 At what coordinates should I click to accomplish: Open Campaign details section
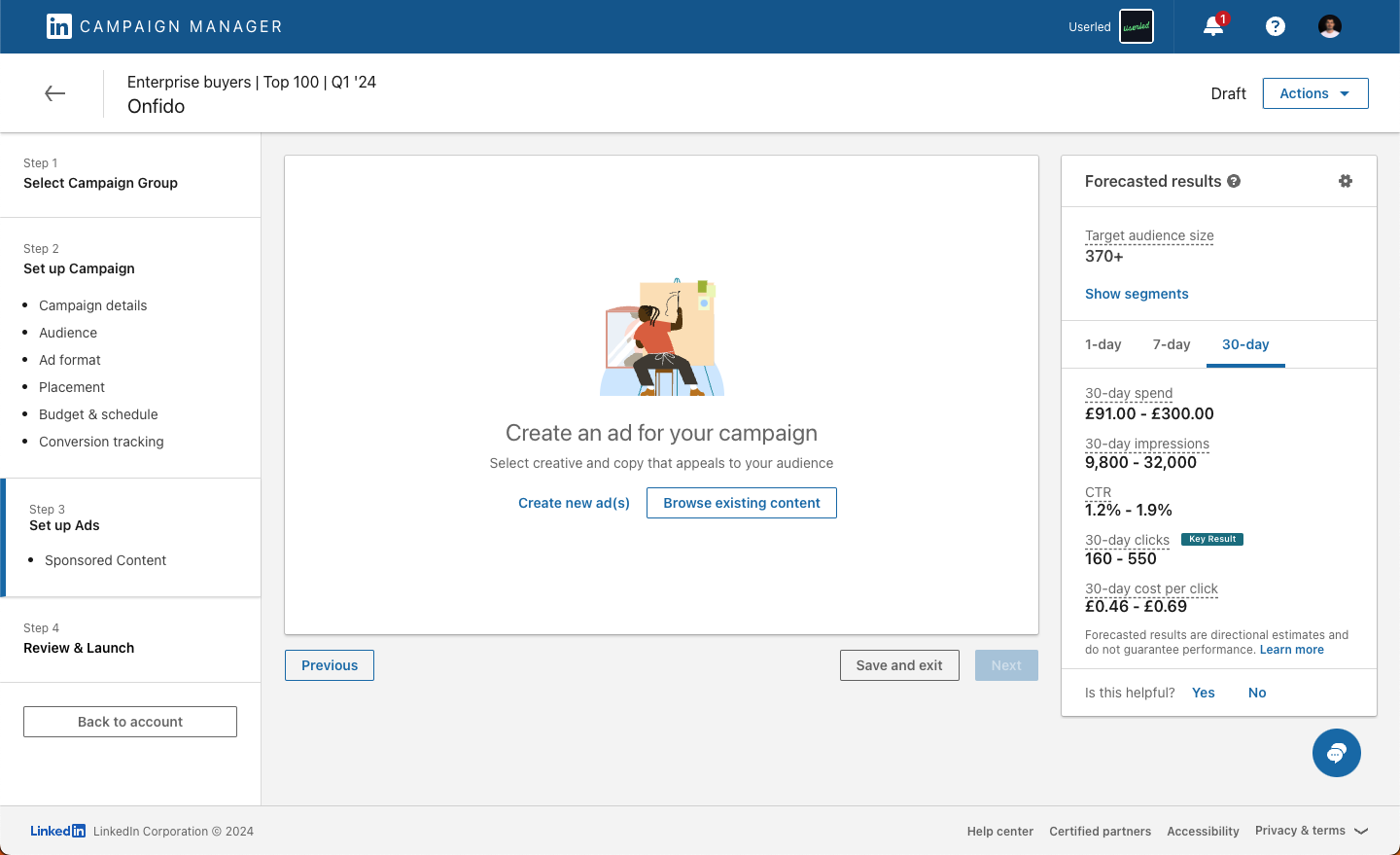tap(93, 305)
